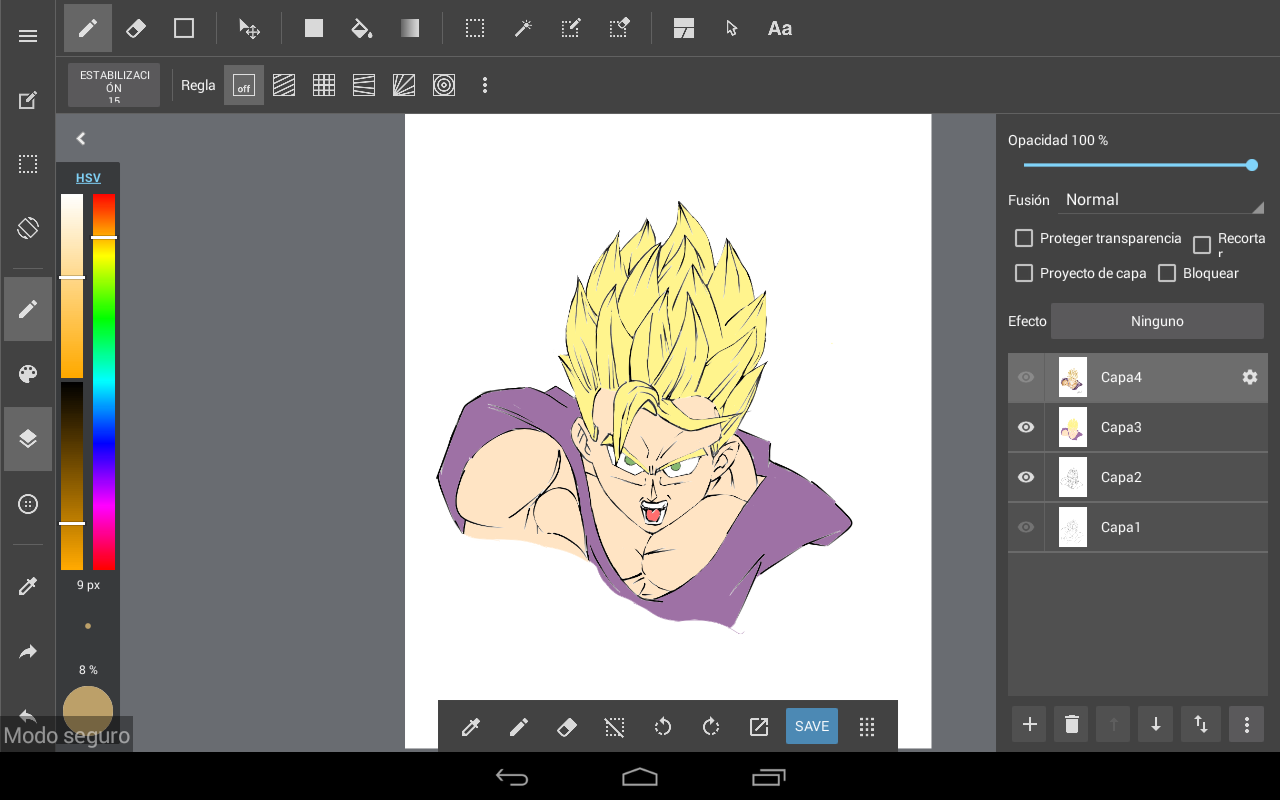This screenshot has width=1280, height=800.
Task: Choose the Gradient tool
Action: 410,29
